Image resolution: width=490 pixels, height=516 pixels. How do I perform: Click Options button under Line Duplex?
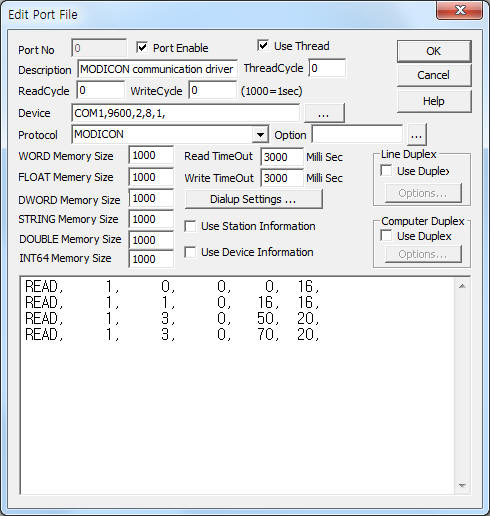click(423, 193)
